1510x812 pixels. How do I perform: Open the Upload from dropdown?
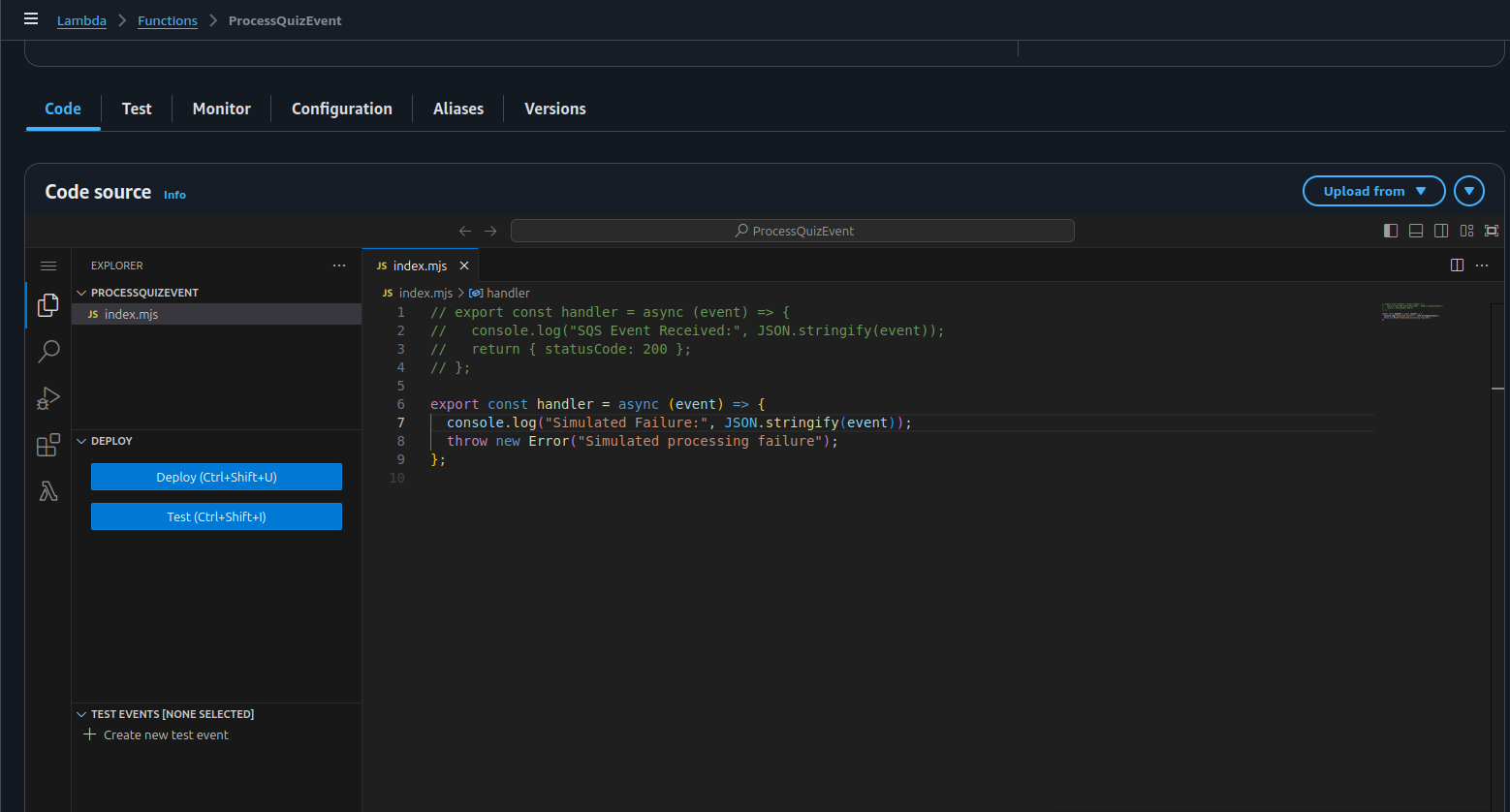[1373, 191]
